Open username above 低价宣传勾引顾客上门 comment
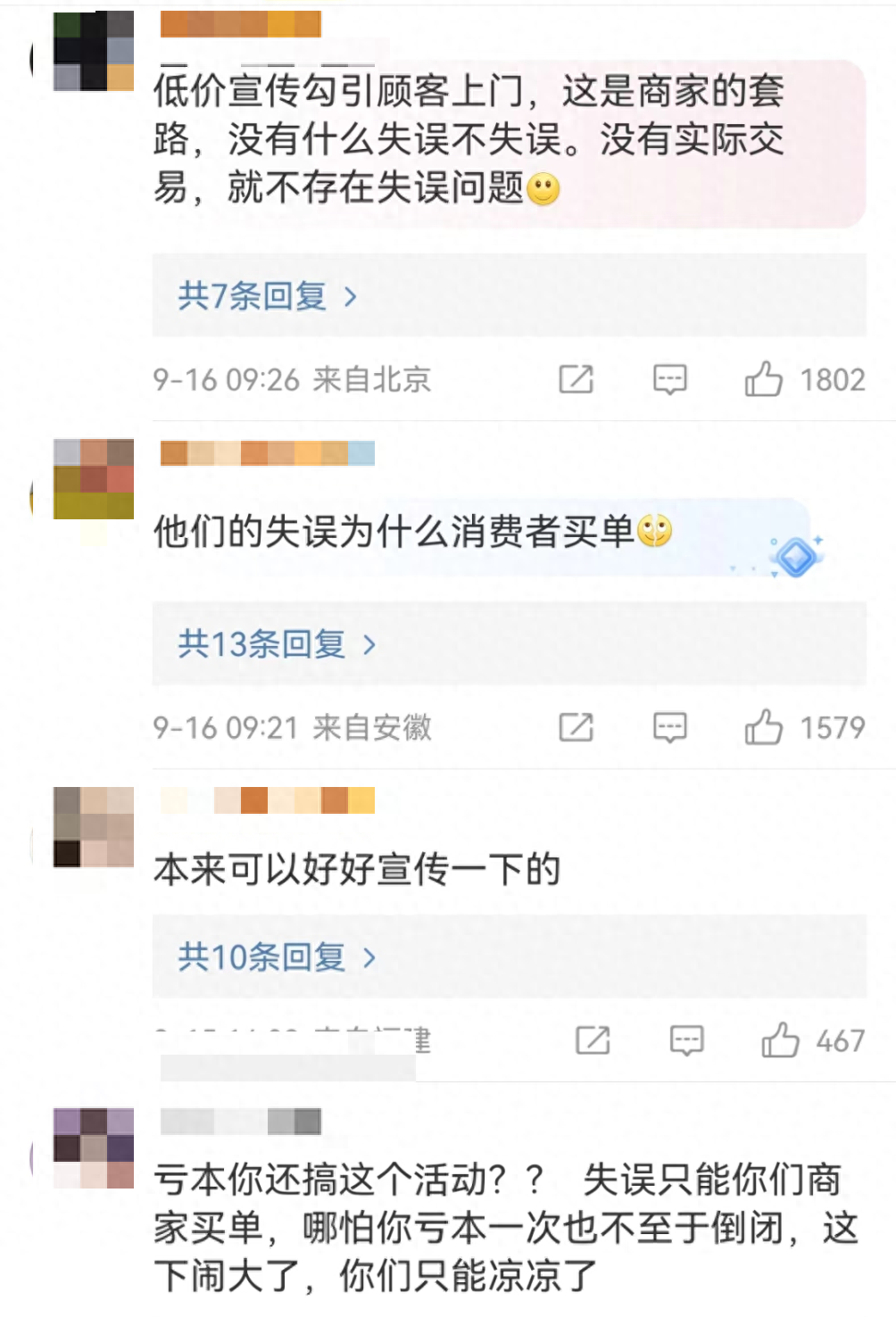This screenshot has height=1317, width=896. tap(241, 24)
